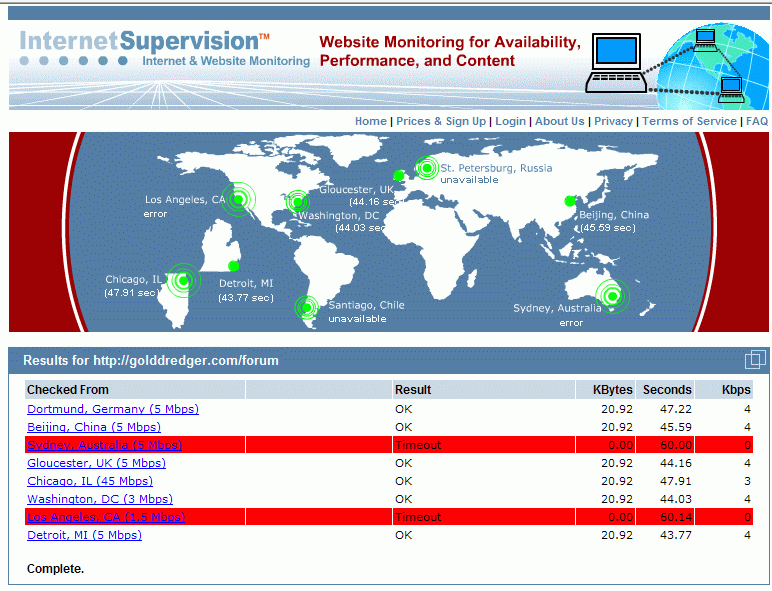The height and width of the screenshot is (591, 772).
Task: Select the St. Petersburg, Russia marker
Action: coord(427,168)
